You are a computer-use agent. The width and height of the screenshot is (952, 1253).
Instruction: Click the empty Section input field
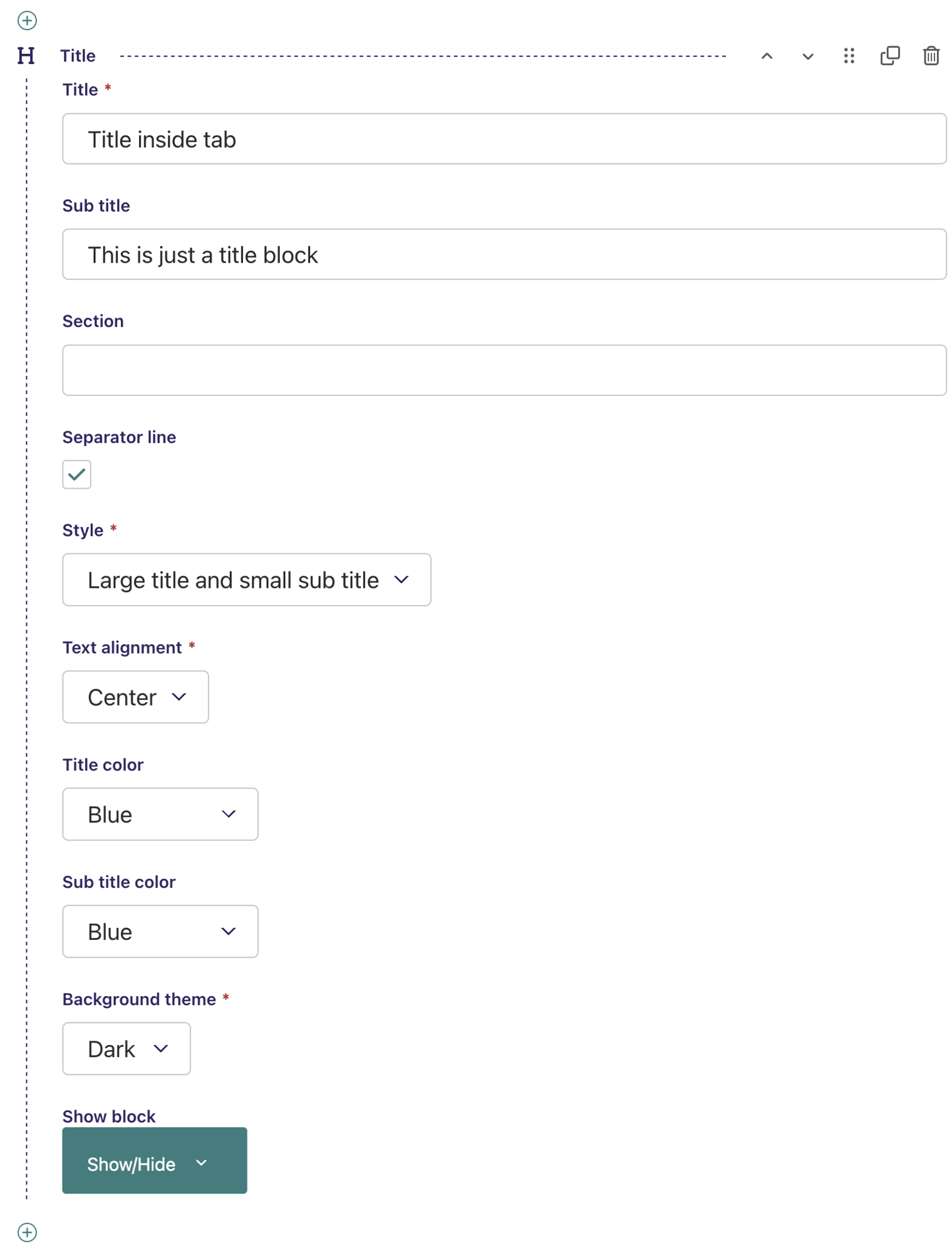pyautogui.click(x=504, y=370)
